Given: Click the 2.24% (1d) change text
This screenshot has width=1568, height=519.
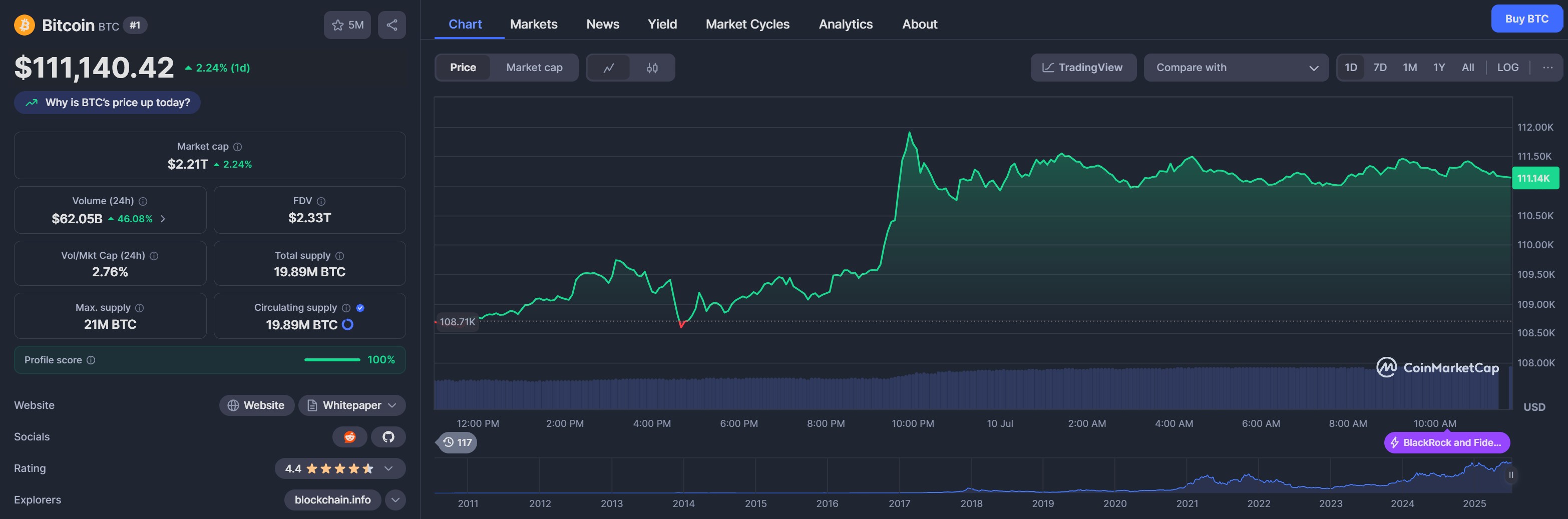Looking at the screenshot, I should point(223,68).
